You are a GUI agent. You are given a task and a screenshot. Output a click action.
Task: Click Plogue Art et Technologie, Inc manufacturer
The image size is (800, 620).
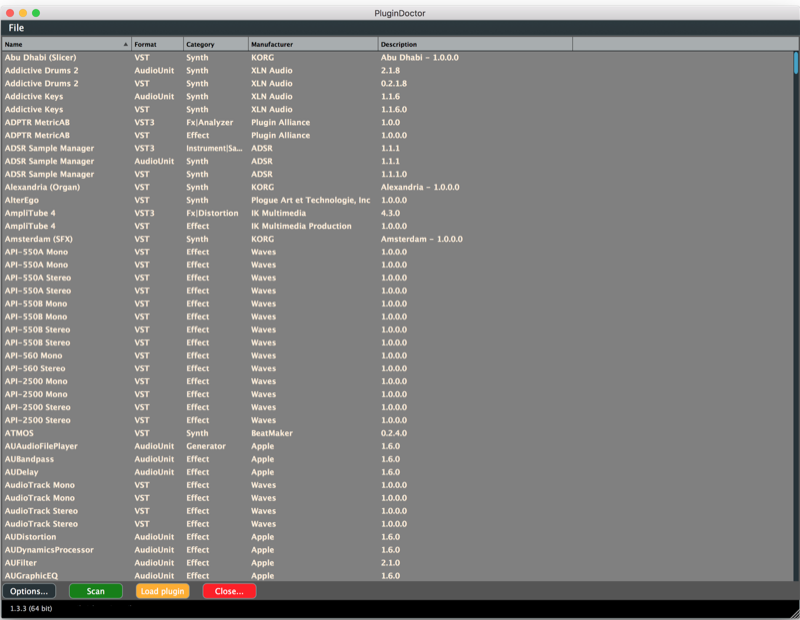coord(311,200)
